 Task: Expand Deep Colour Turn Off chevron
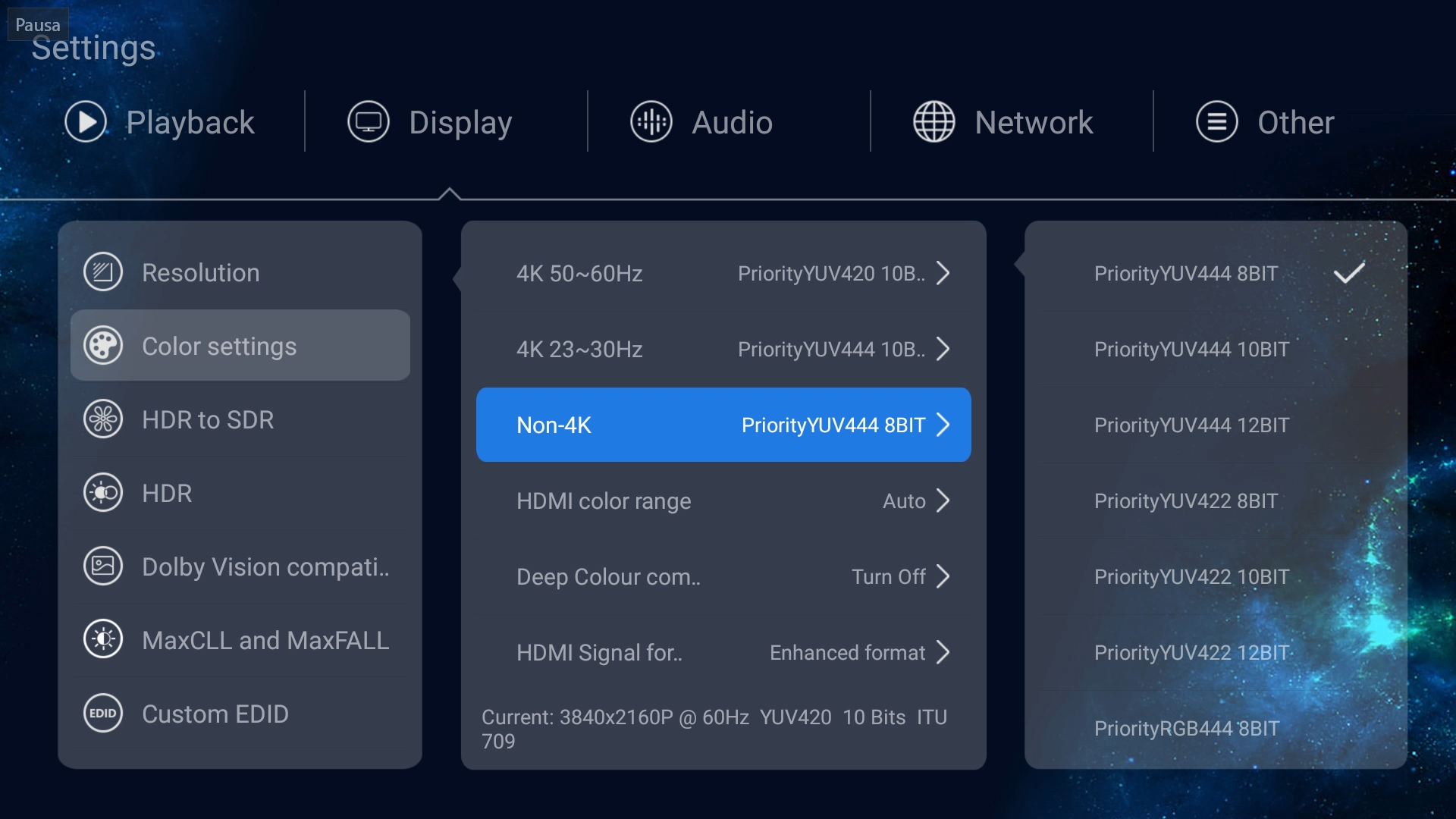pyautogui.click(x=943, y=576)
